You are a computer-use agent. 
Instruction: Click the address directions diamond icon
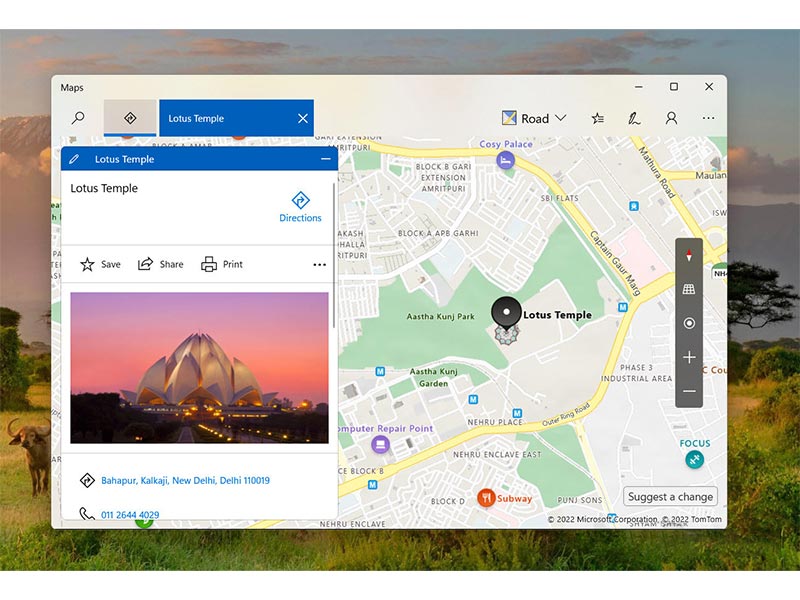87,480
